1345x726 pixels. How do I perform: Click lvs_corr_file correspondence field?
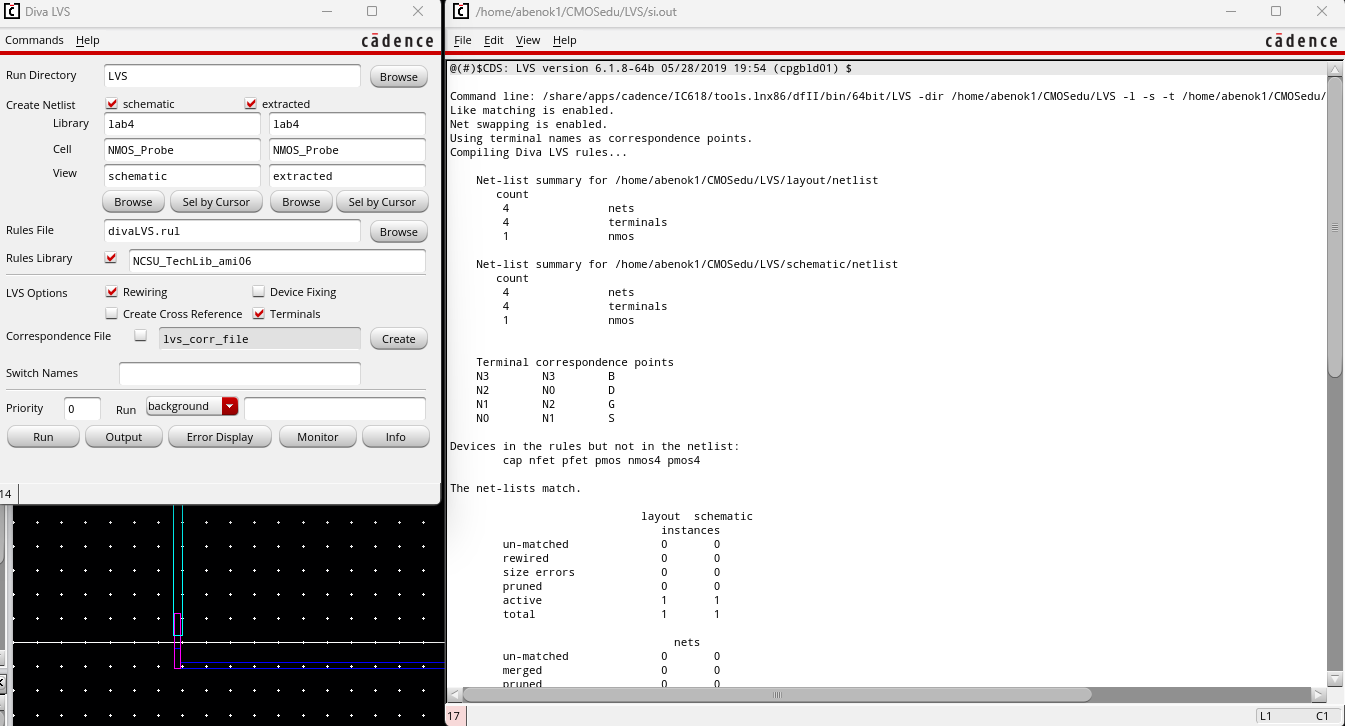260,339
